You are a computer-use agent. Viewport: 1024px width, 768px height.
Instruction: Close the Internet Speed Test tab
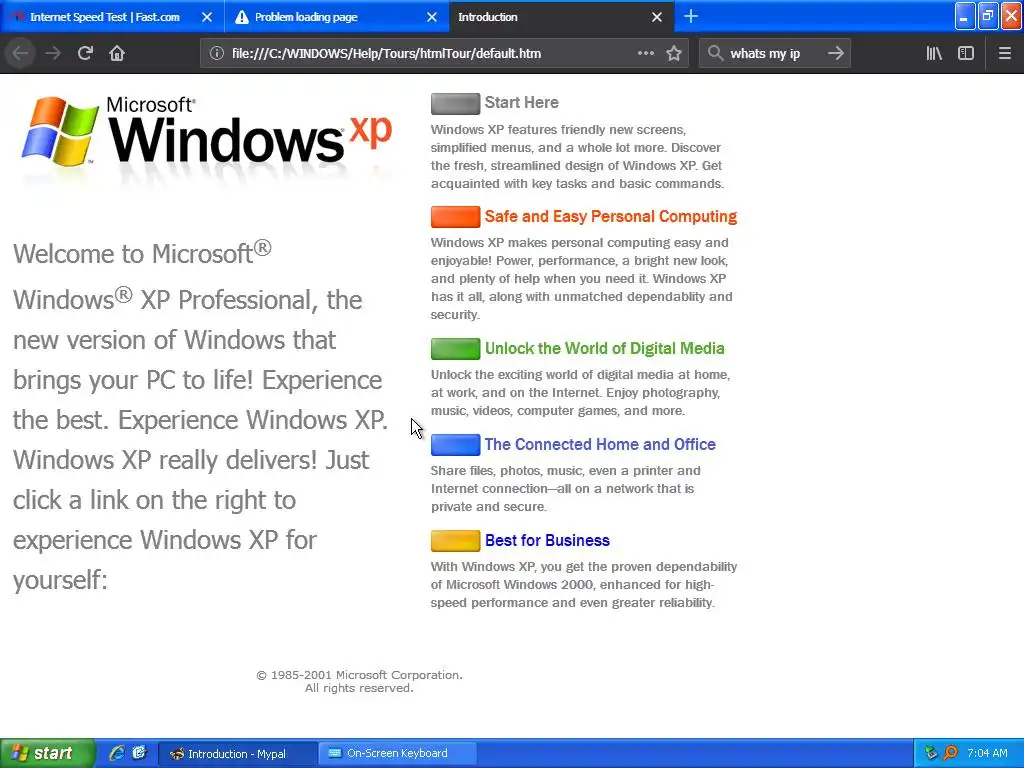[x=207, y=17]
